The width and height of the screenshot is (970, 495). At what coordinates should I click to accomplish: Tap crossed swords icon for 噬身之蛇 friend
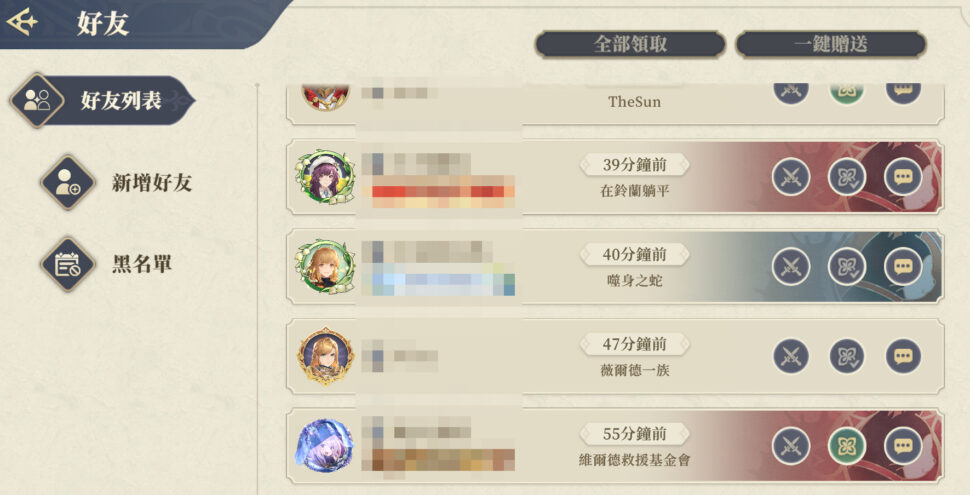(791, 267)
